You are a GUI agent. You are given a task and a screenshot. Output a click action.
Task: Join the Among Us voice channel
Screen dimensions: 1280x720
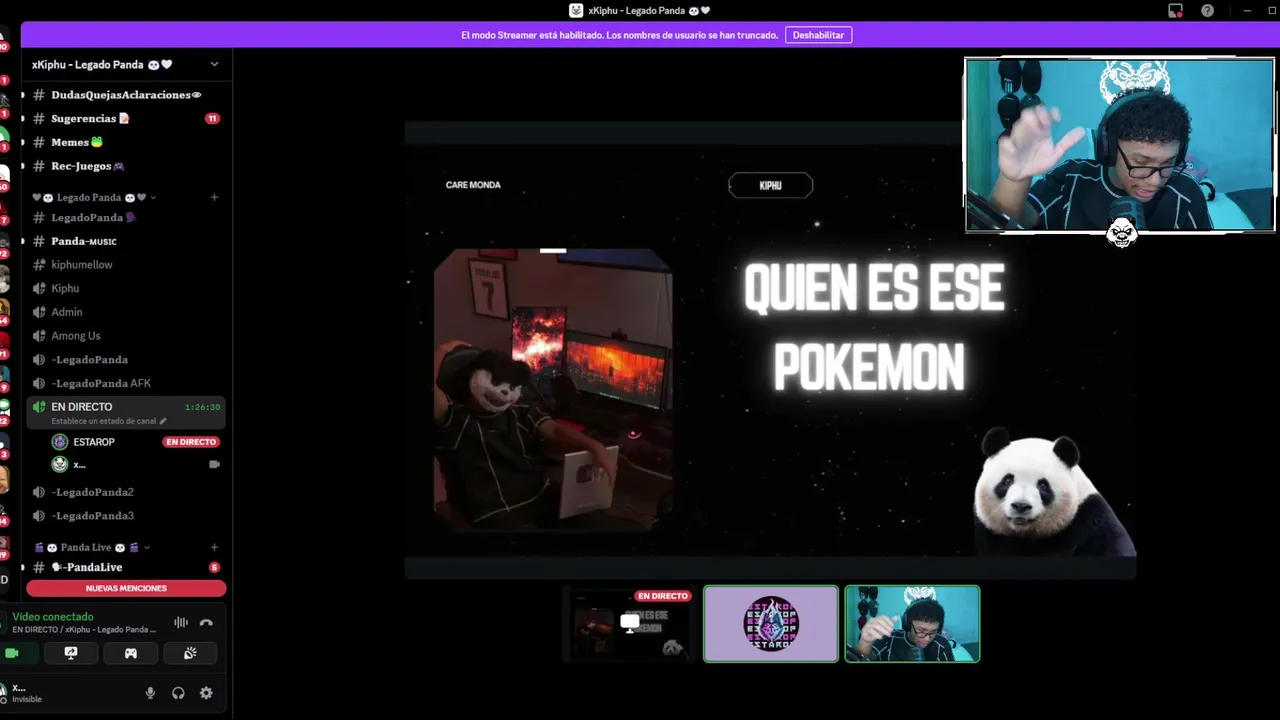[x=126, y=336]
